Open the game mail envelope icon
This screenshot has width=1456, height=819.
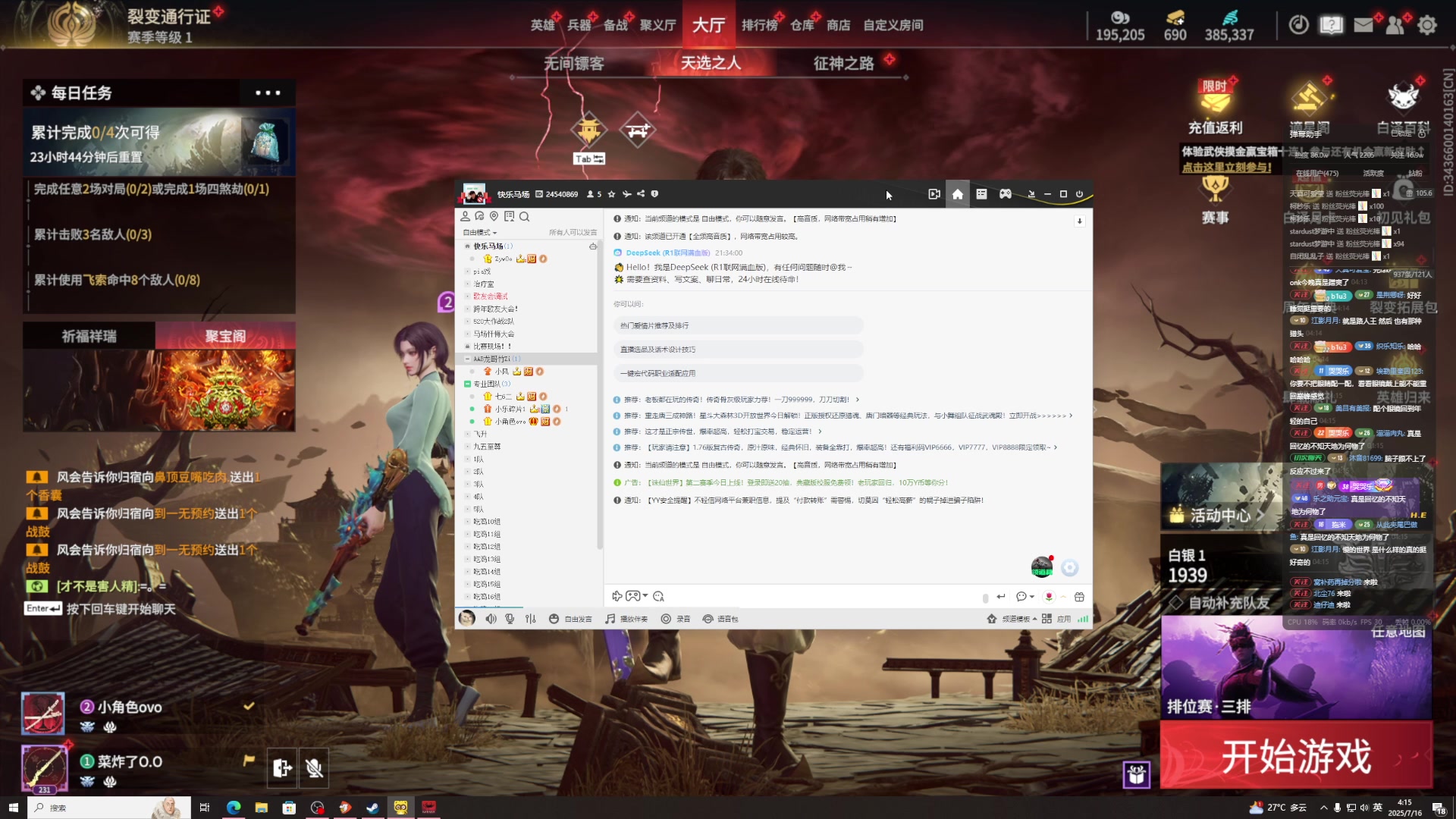[x=1363, y=25]
